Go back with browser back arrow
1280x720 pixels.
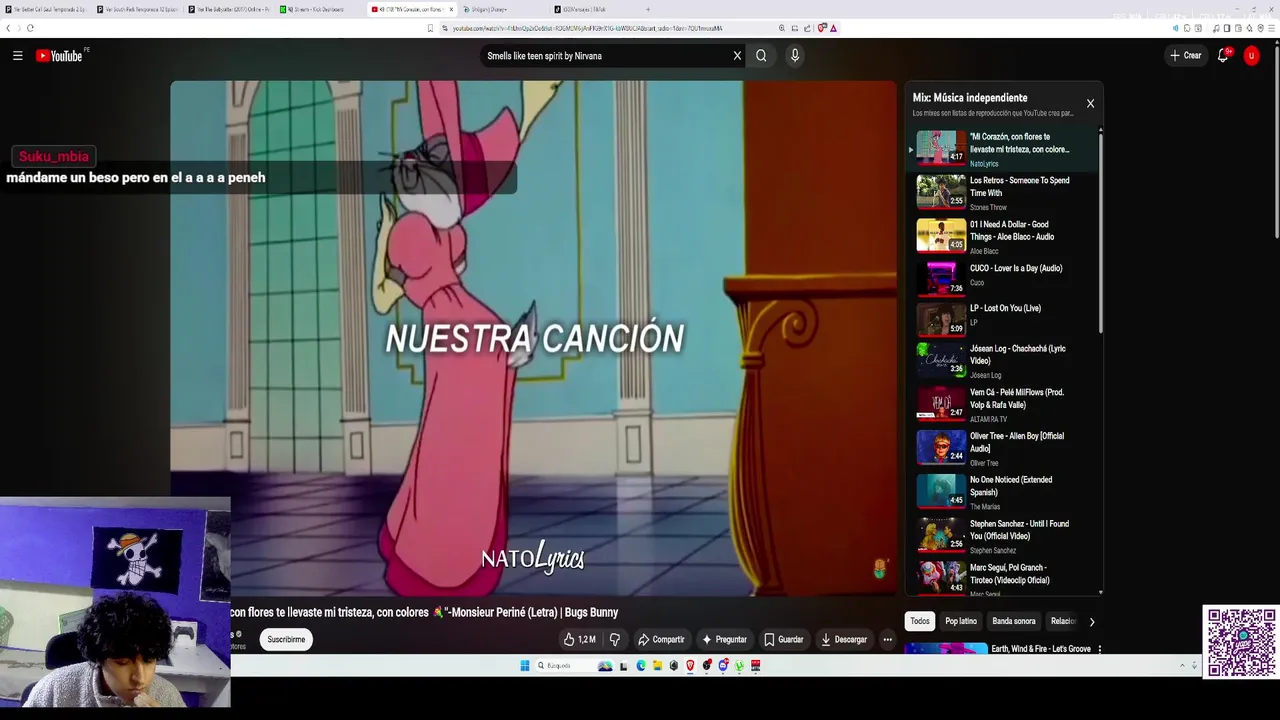click(10, 28)
